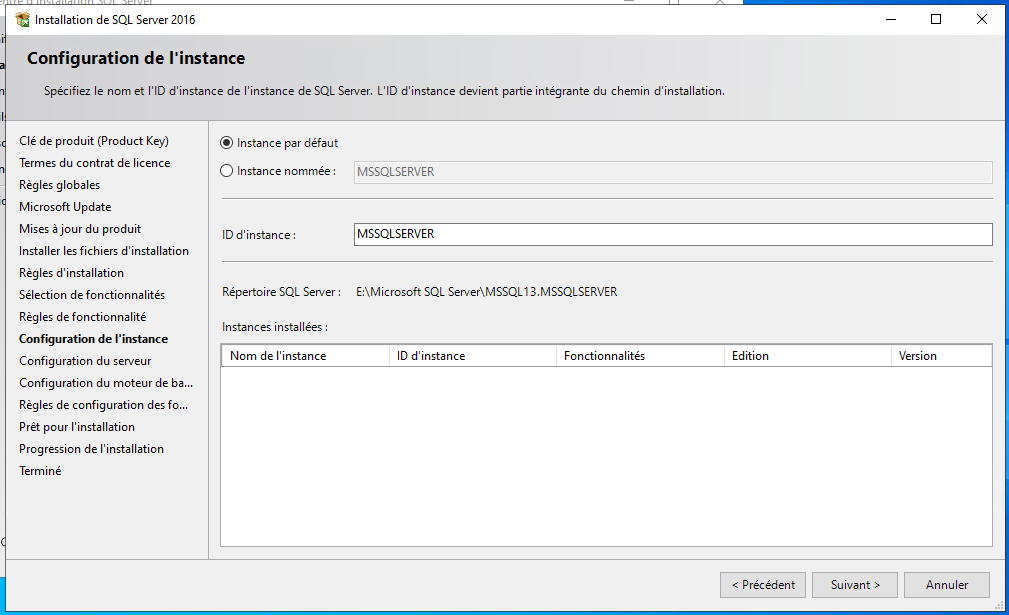Minimize the SQL Server 2016 installer window
Screen dimensions: 1009x615
tap(891, 19)
